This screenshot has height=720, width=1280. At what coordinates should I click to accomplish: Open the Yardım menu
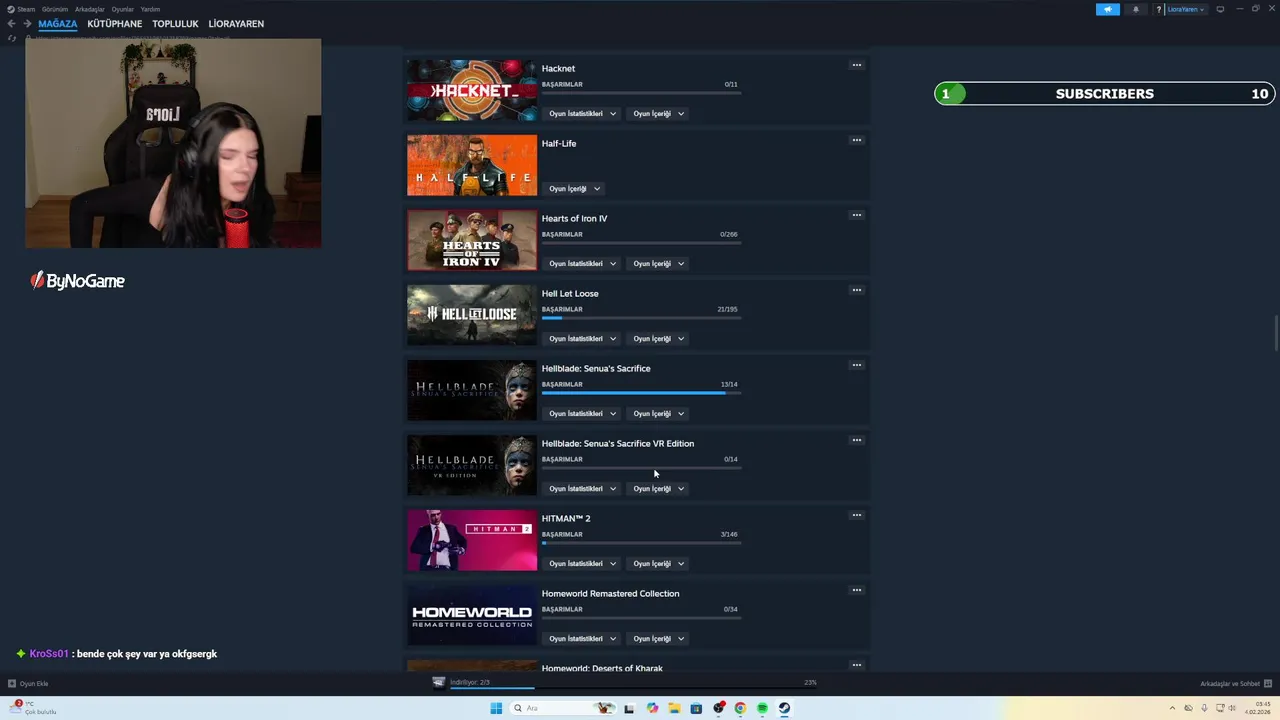(150, 9)
